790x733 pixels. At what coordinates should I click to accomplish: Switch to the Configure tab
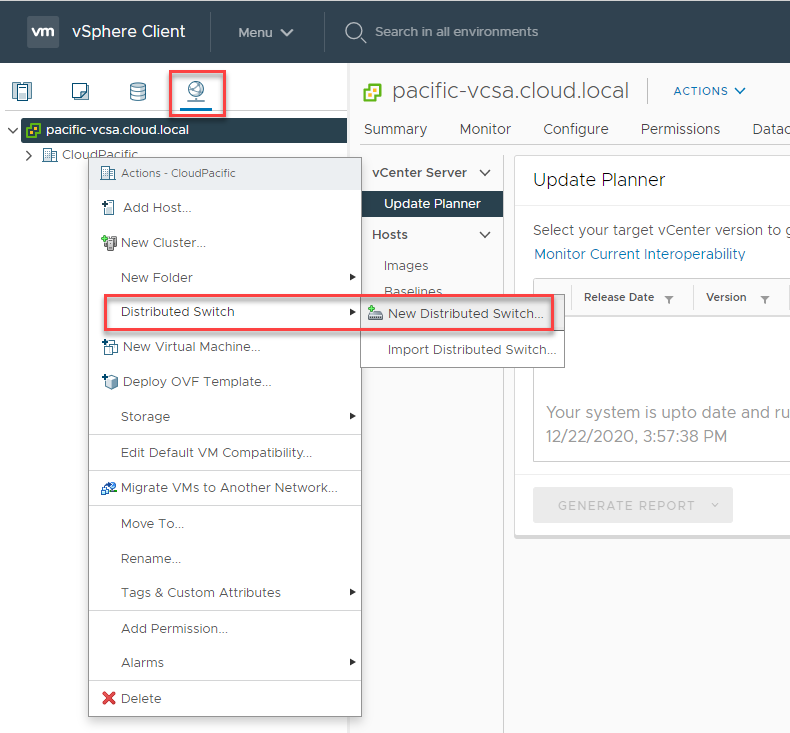click(x=576, y=129)
